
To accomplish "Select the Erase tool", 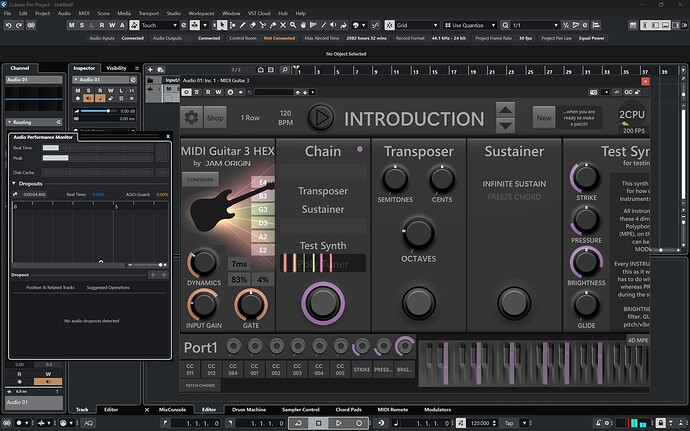I will point(253,26).
